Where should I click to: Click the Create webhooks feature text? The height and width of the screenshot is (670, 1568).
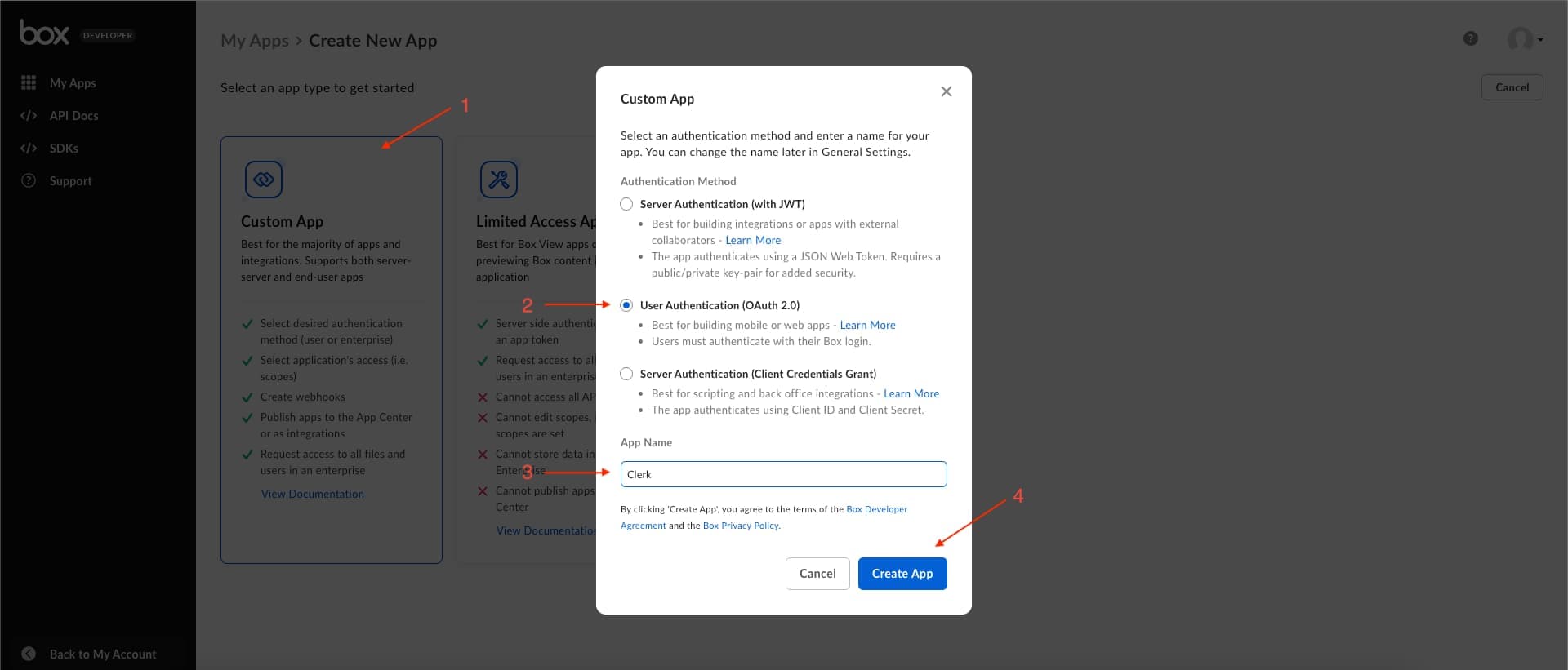pyautogui.click(x=303, y=397)
